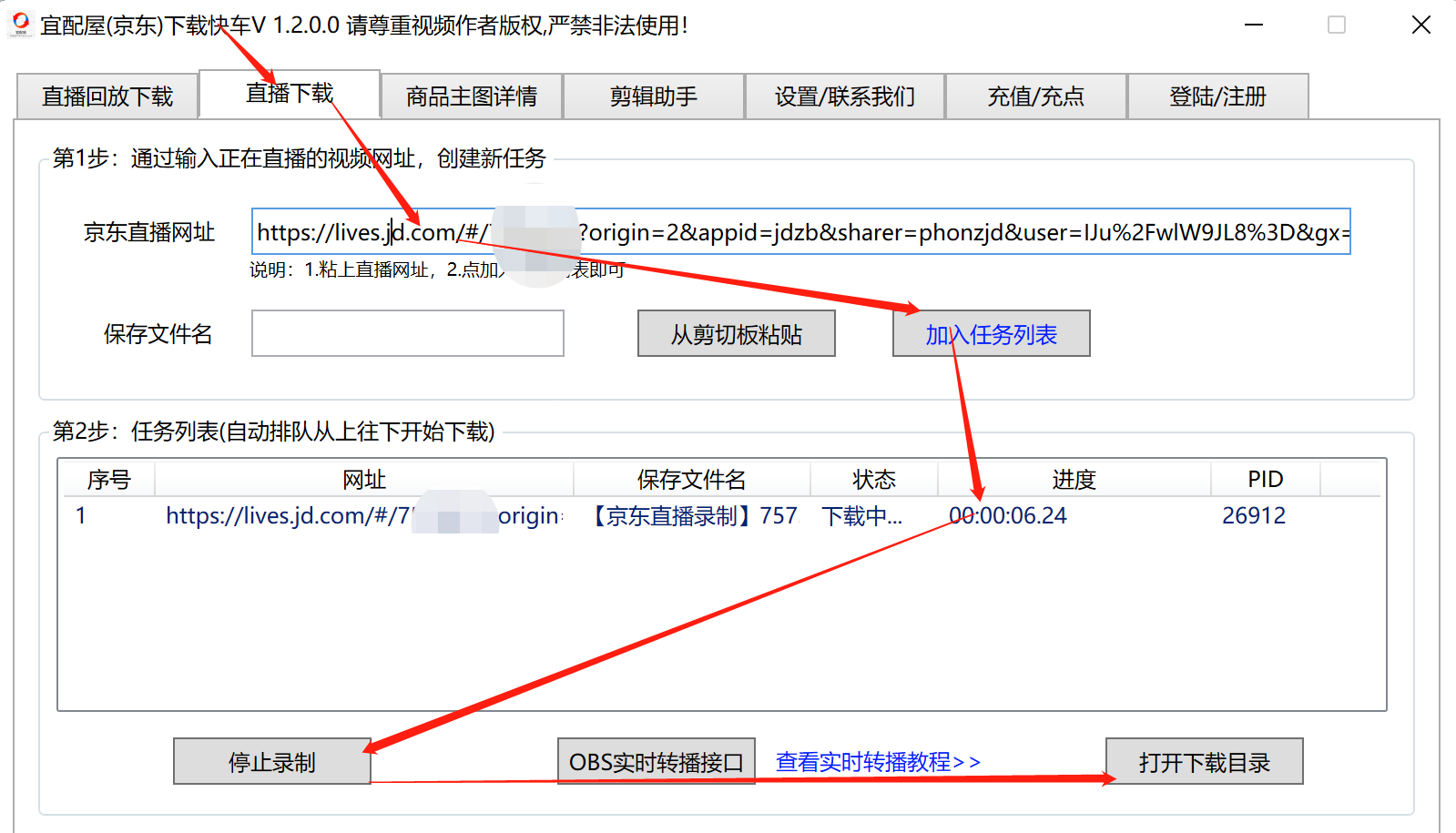Viewport: 1456px width, 833px height.
Task: Click the 从剪切板粘贴 button
Action: tap(737, 334)
